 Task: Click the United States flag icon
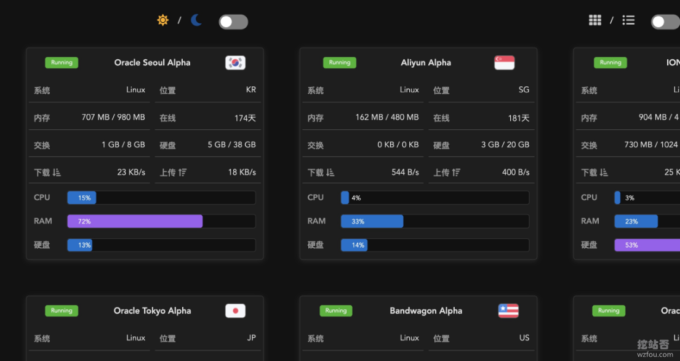(x=508, y=311)
